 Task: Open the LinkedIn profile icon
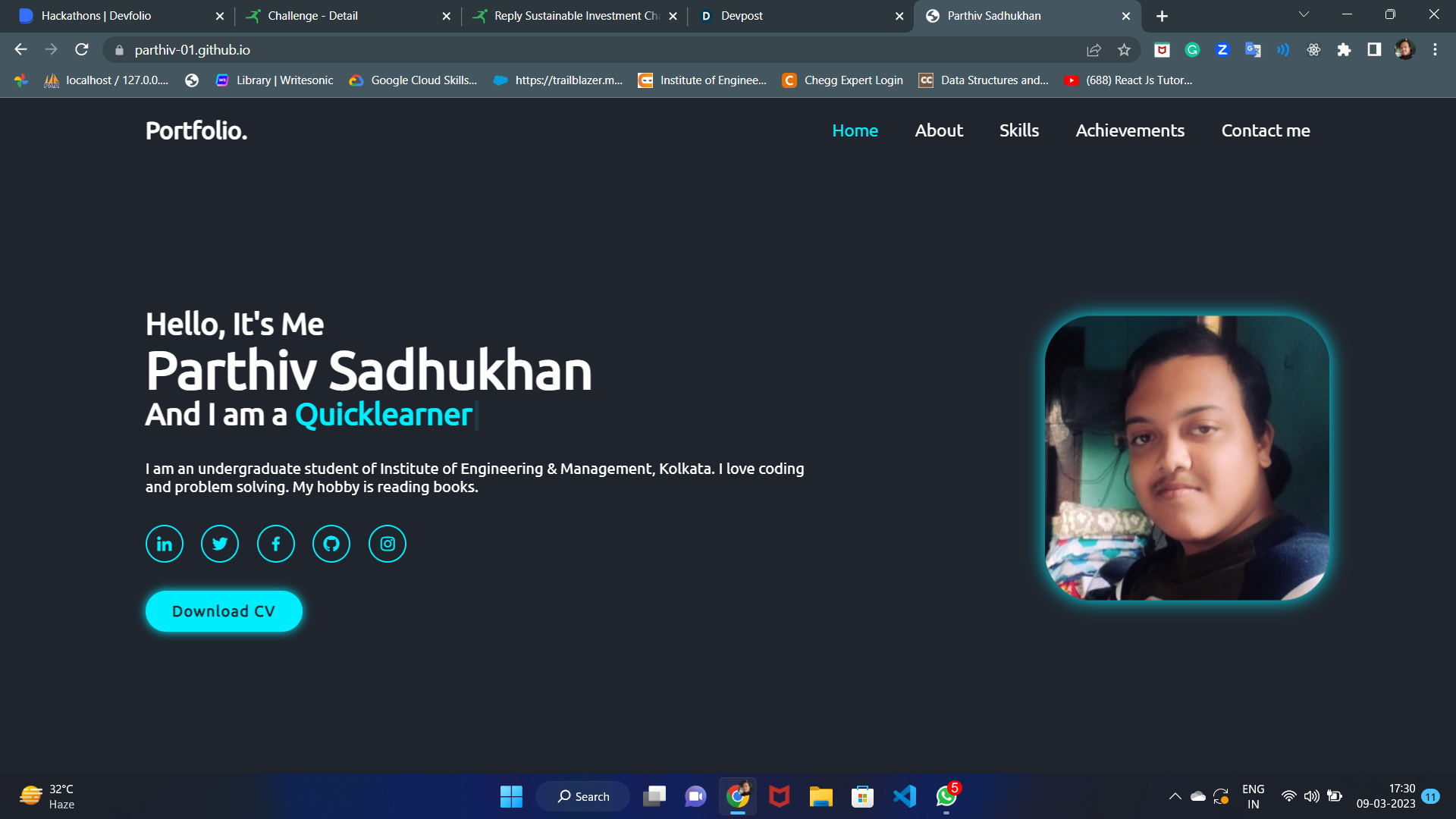click(165, 544)
